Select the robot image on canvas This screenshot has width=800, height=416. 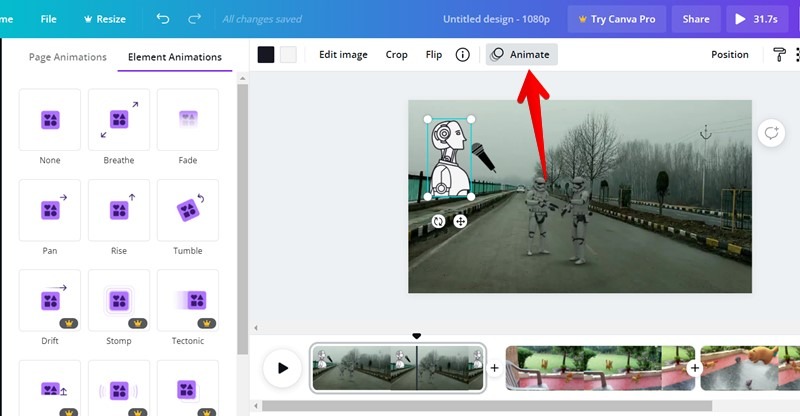tap(449, 158)
